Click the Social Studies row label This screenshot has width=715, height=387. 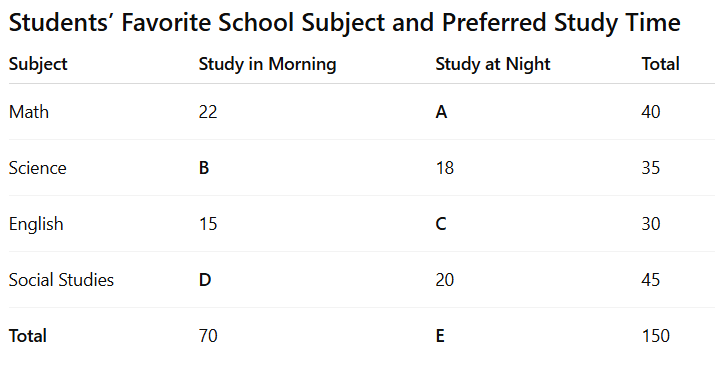click(x=61, y=280)
